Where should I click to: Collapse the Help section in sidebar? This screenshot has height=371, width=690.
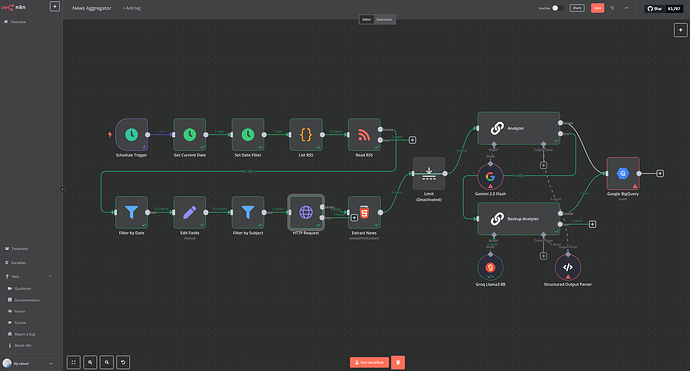(50, 276)
